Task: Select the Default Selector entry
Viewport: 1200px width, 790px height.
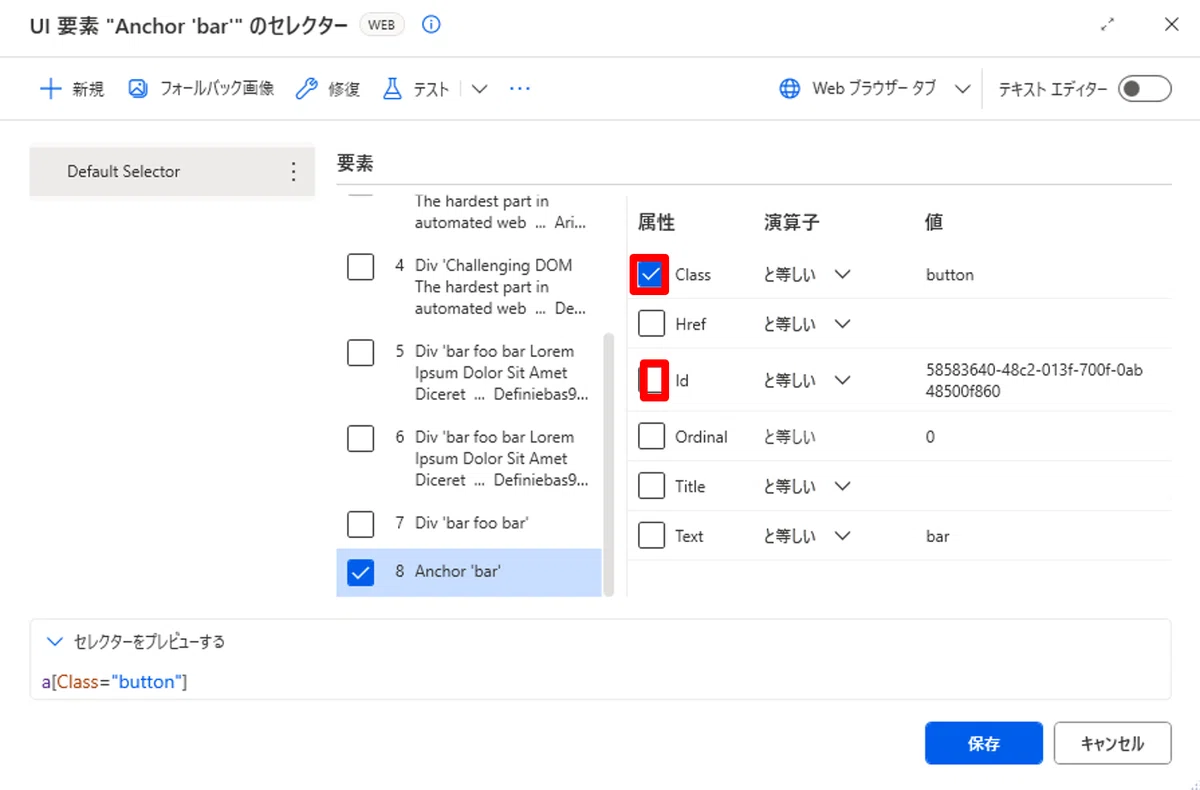Action: pos(172,172)
